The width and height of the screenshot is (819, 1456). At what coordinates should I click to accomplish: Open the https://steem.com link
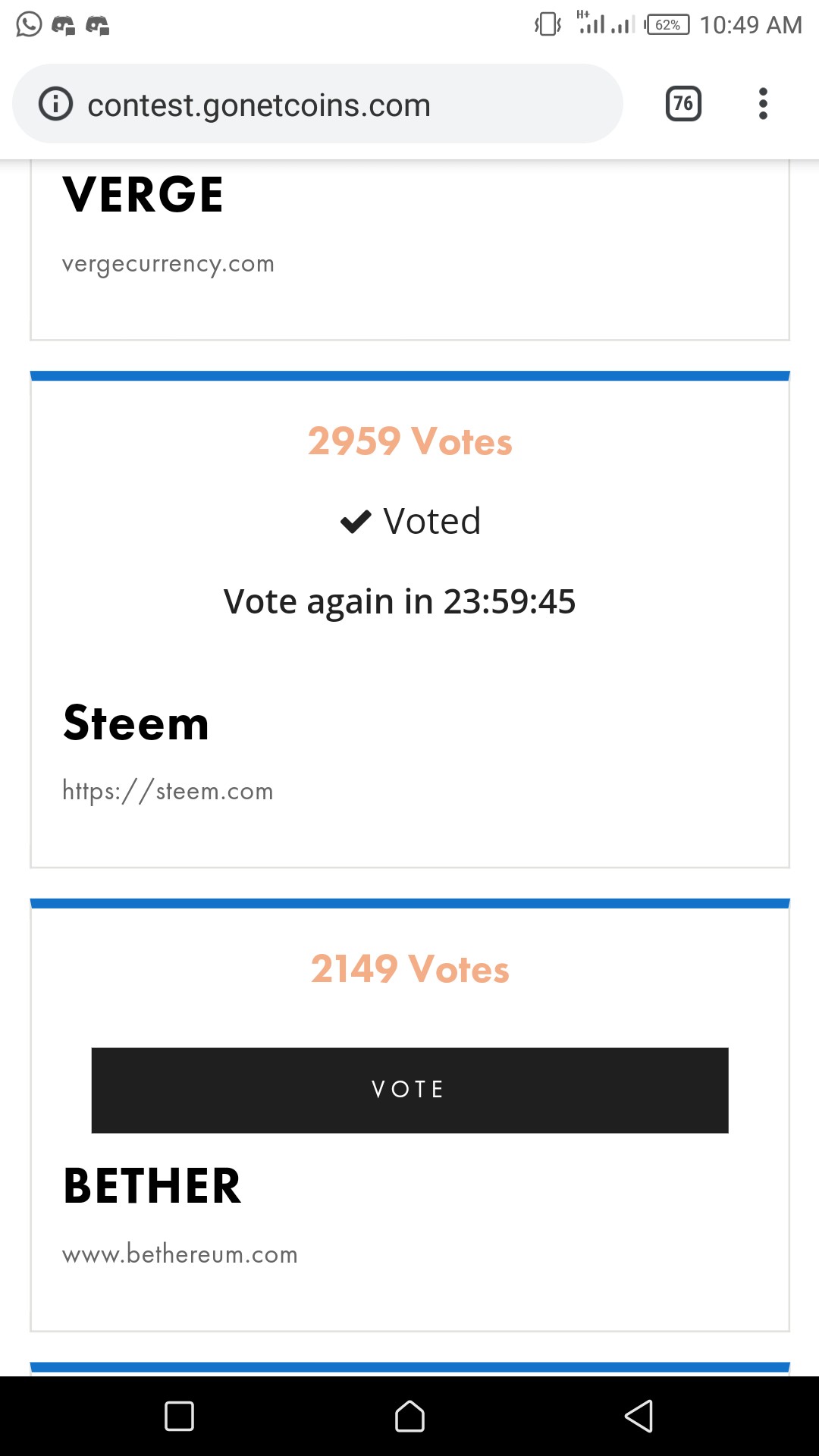point(168,791)
